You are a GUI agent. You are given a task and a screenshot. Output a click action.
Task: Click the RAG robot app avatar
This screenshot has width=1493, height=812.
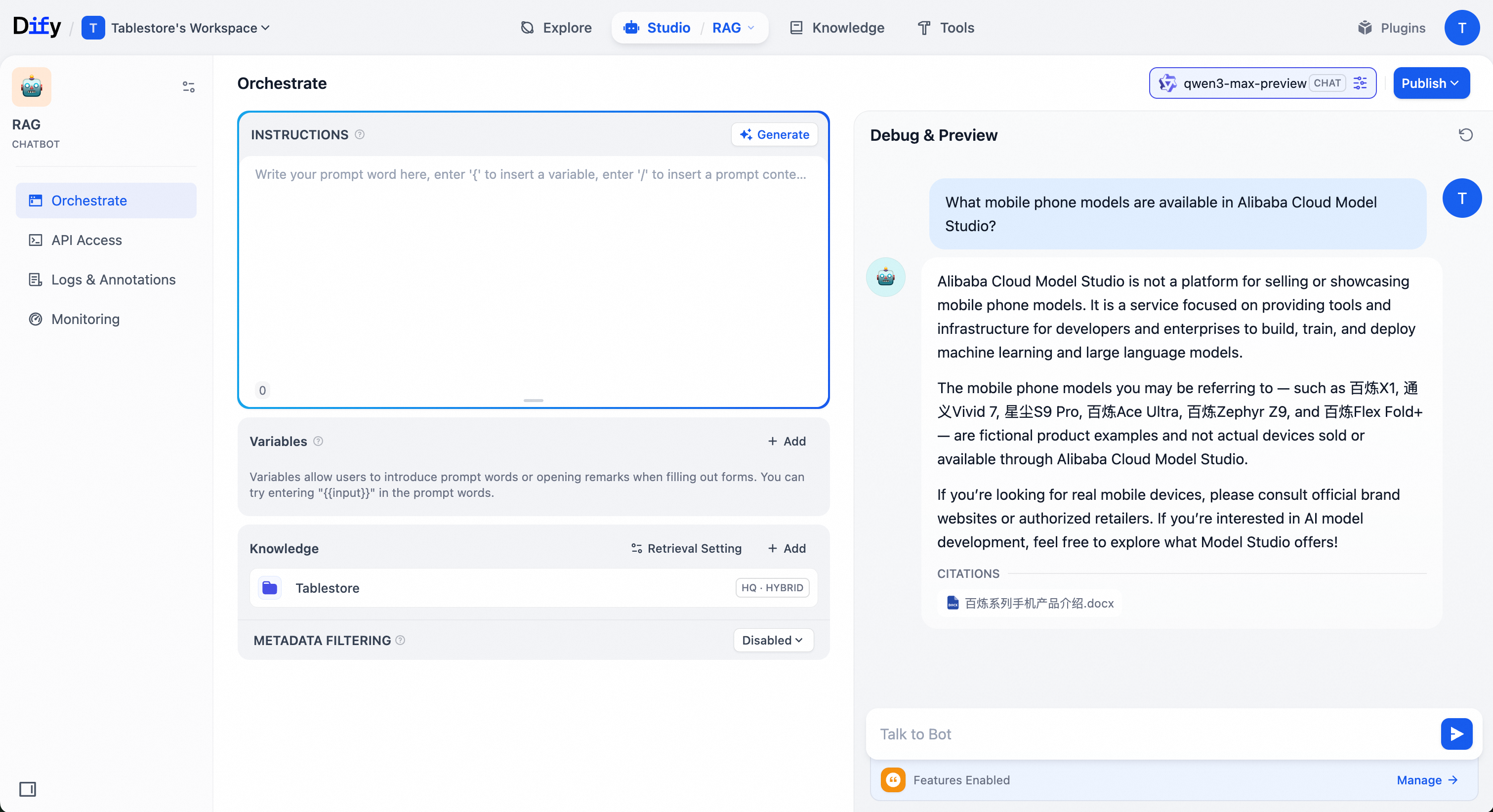pos(32,87)
